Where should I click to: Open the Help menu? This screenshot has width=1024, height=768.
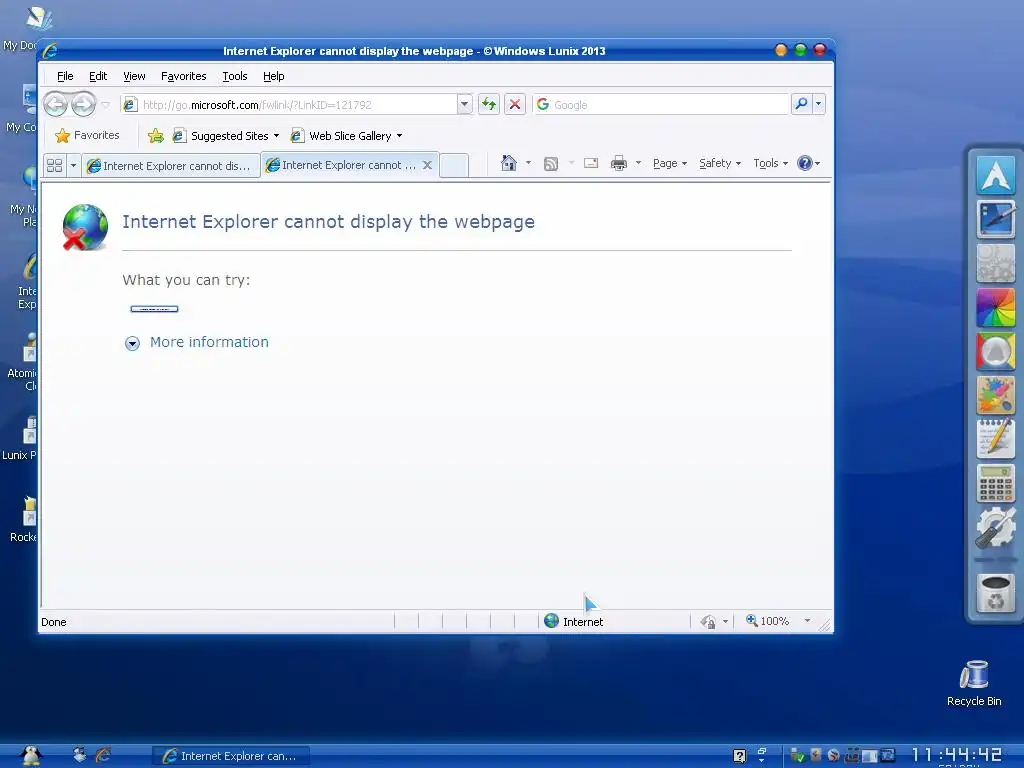coord(274,76)
